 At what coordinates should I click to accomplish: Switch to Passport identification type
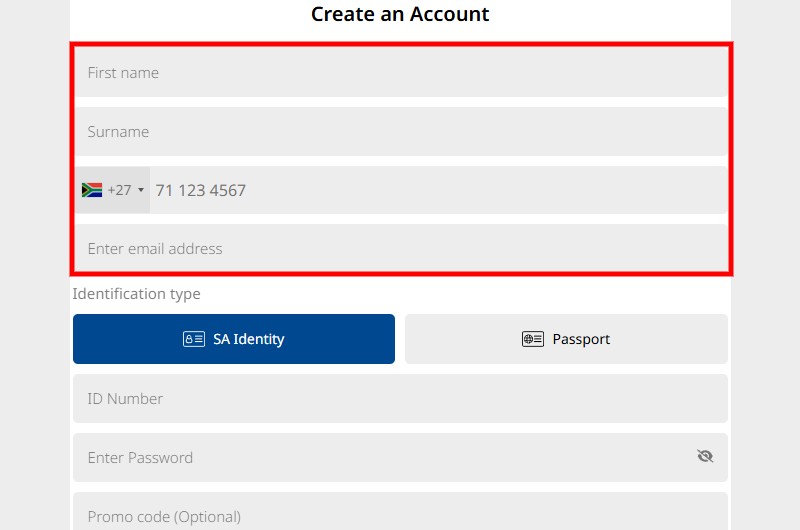(x=566, y=339)
